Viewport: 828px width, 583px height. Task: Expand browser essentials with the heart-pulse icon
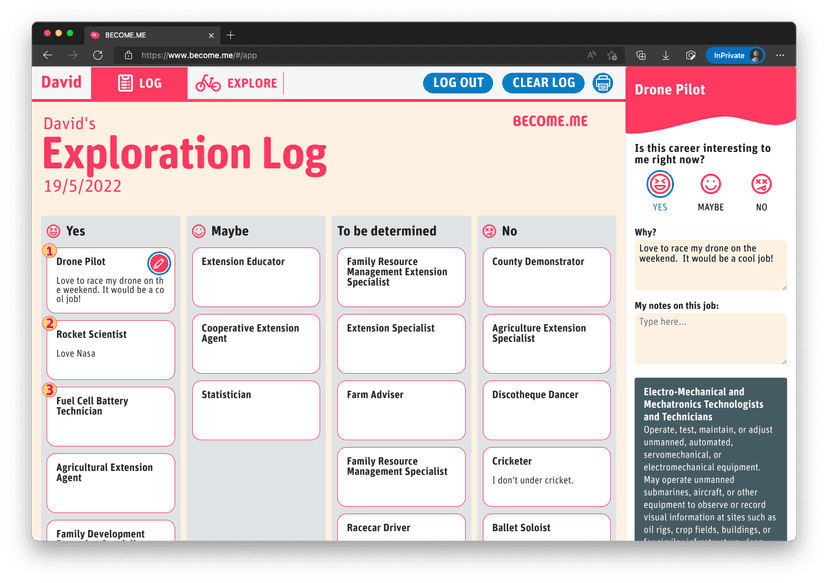[690, 55]
